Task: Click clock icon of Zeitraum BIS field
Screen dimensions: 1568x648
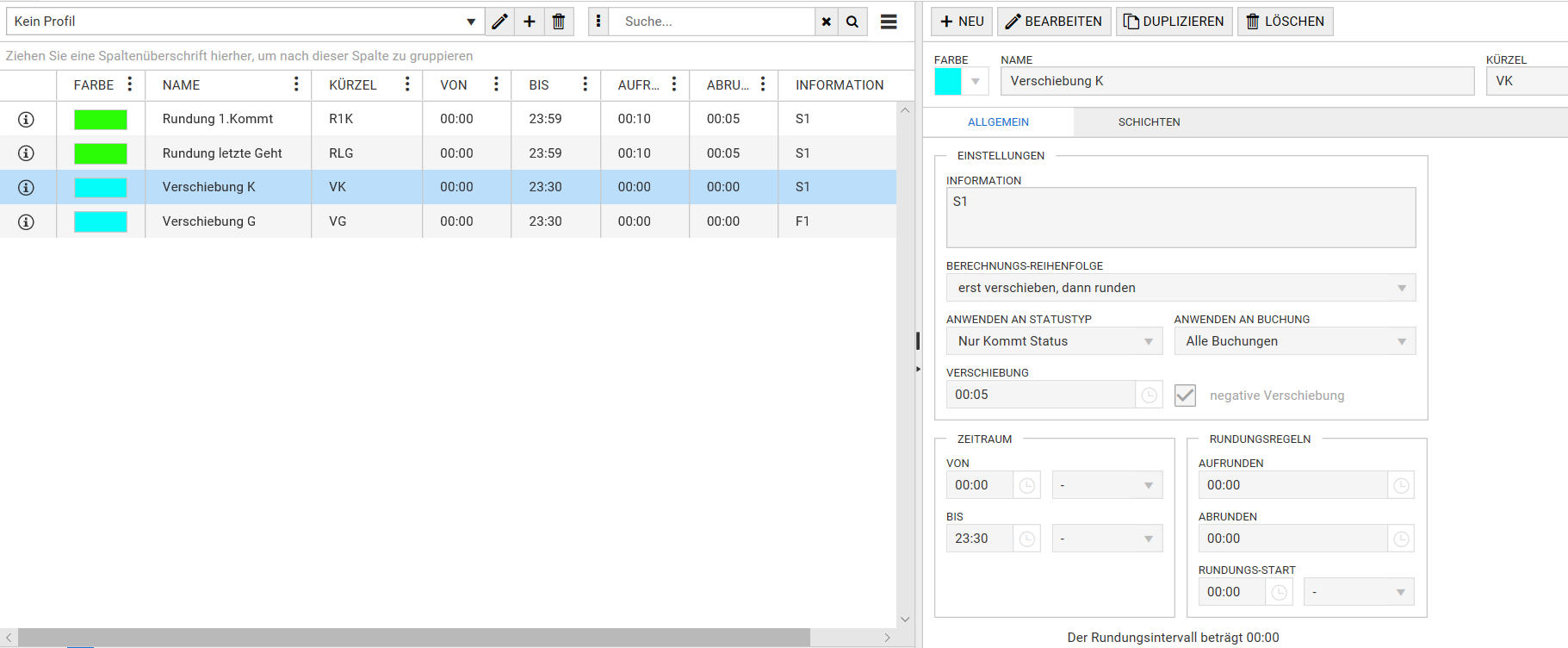Action: (x=1027, y=539)
